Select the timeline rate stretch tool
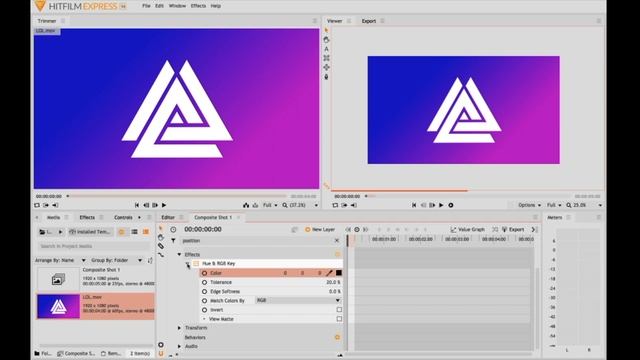 coord(161,255)
